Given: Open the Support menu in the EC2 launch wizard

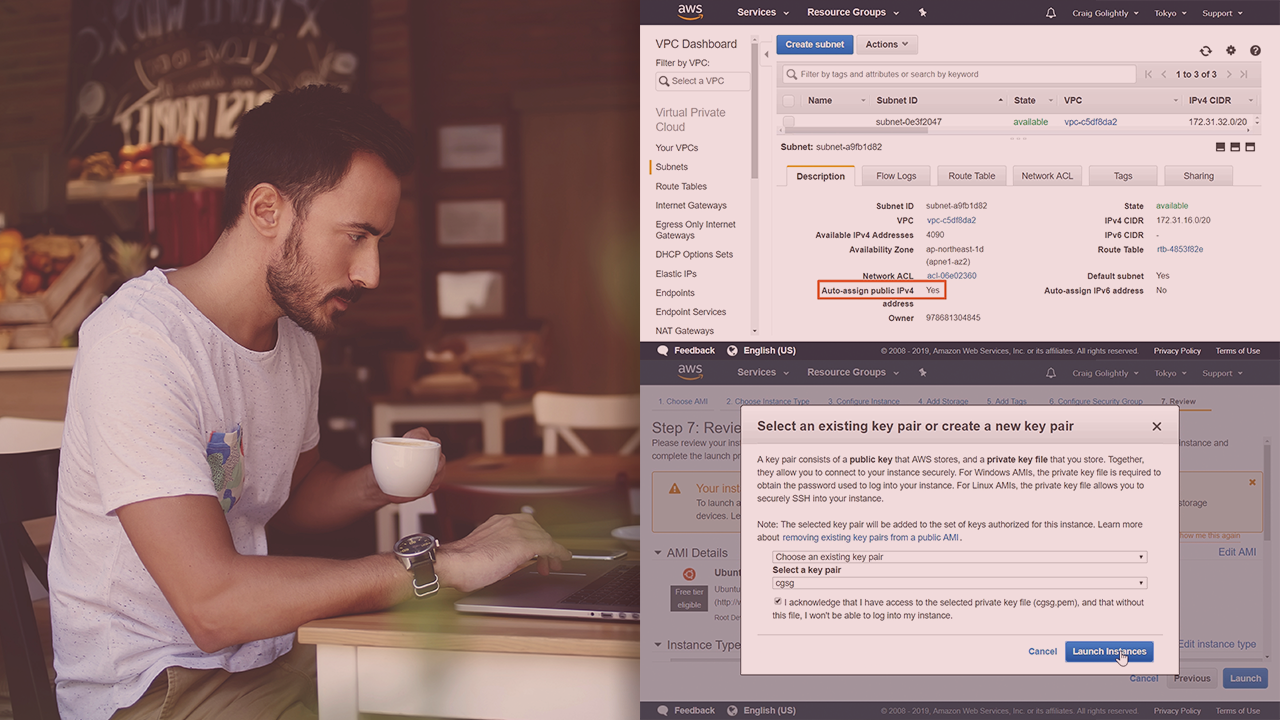Looking at the screenshot, I should [1222, 373].
